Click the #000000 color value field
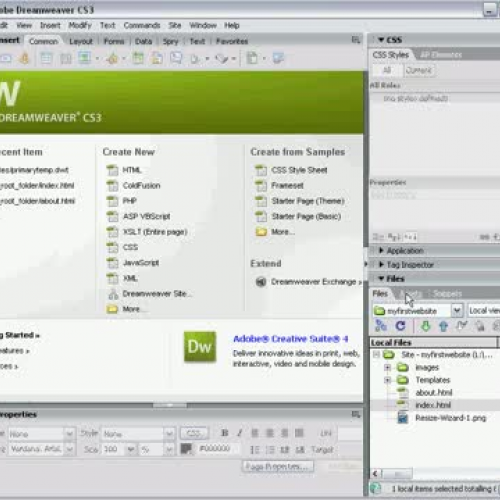 tap(217, 449)
